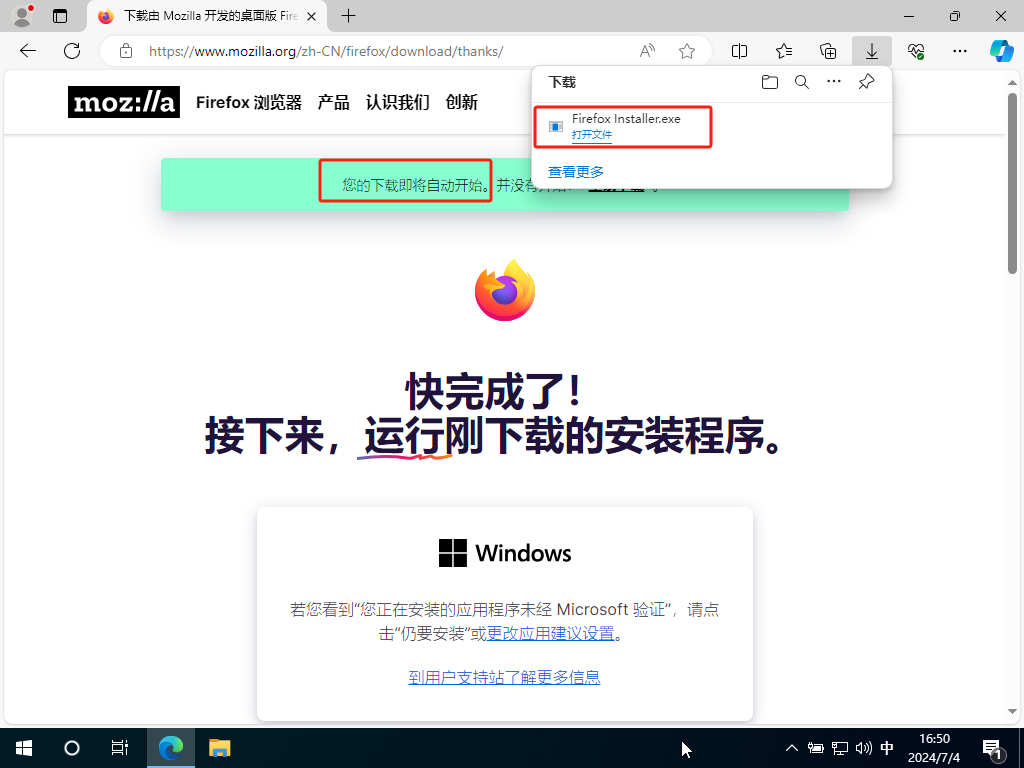Click the network tray icon
This screenshot has height=768, width=1024.
[x=840, y=748]
